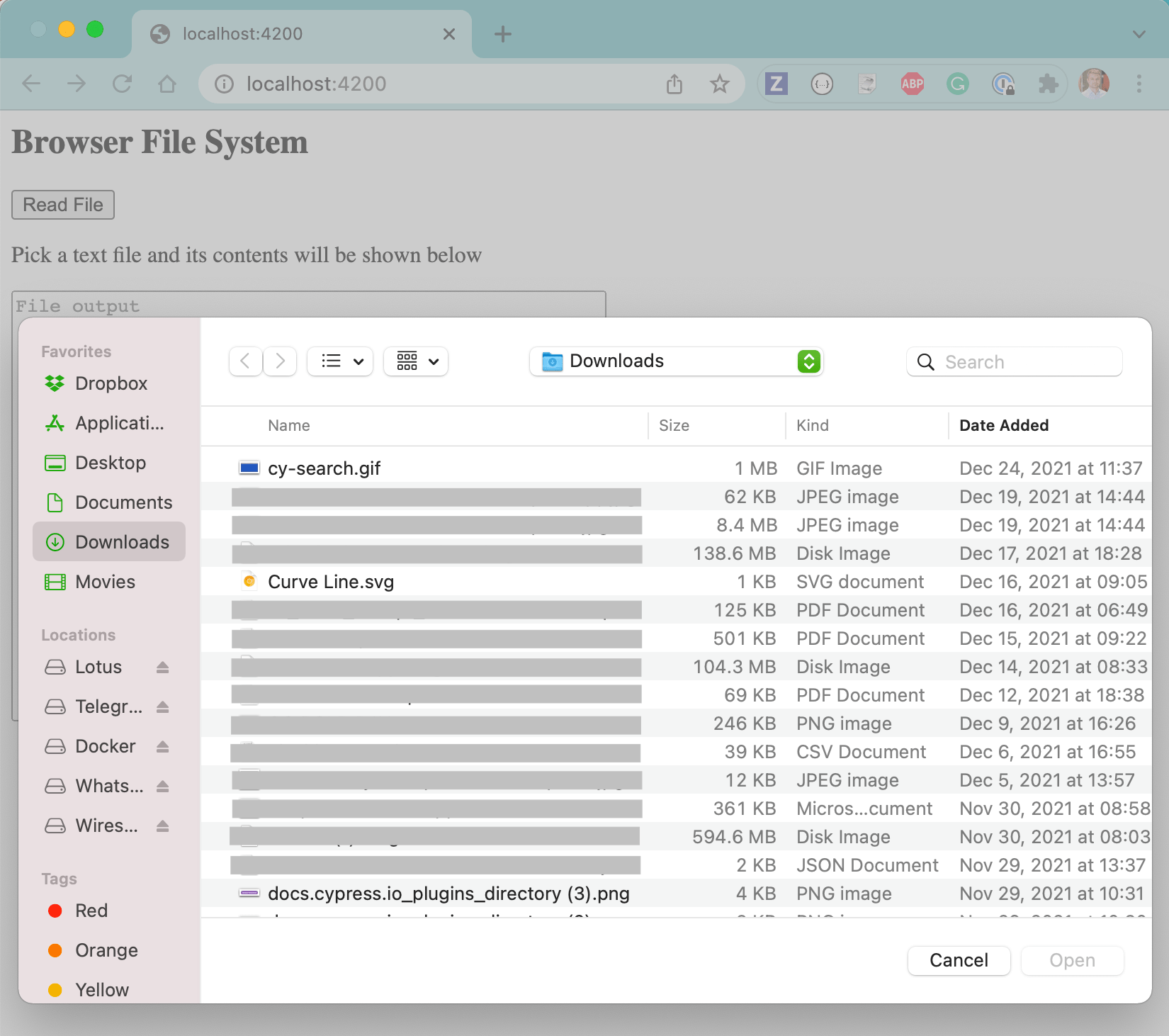This screenshot has height=1036, width=1169.
Task: Open the Desktop sidebar location
Action: 109,463
